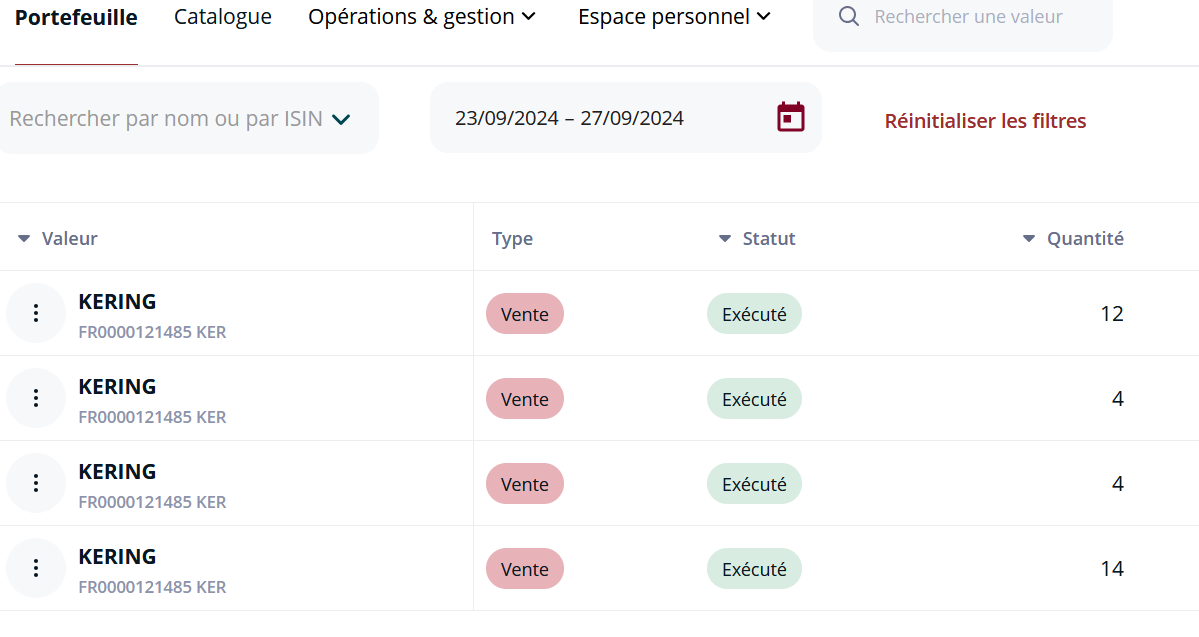Click Exécuté status in the quantity 12 row
The width and height of the screenshot is (1199, 637).
(754, 314)
